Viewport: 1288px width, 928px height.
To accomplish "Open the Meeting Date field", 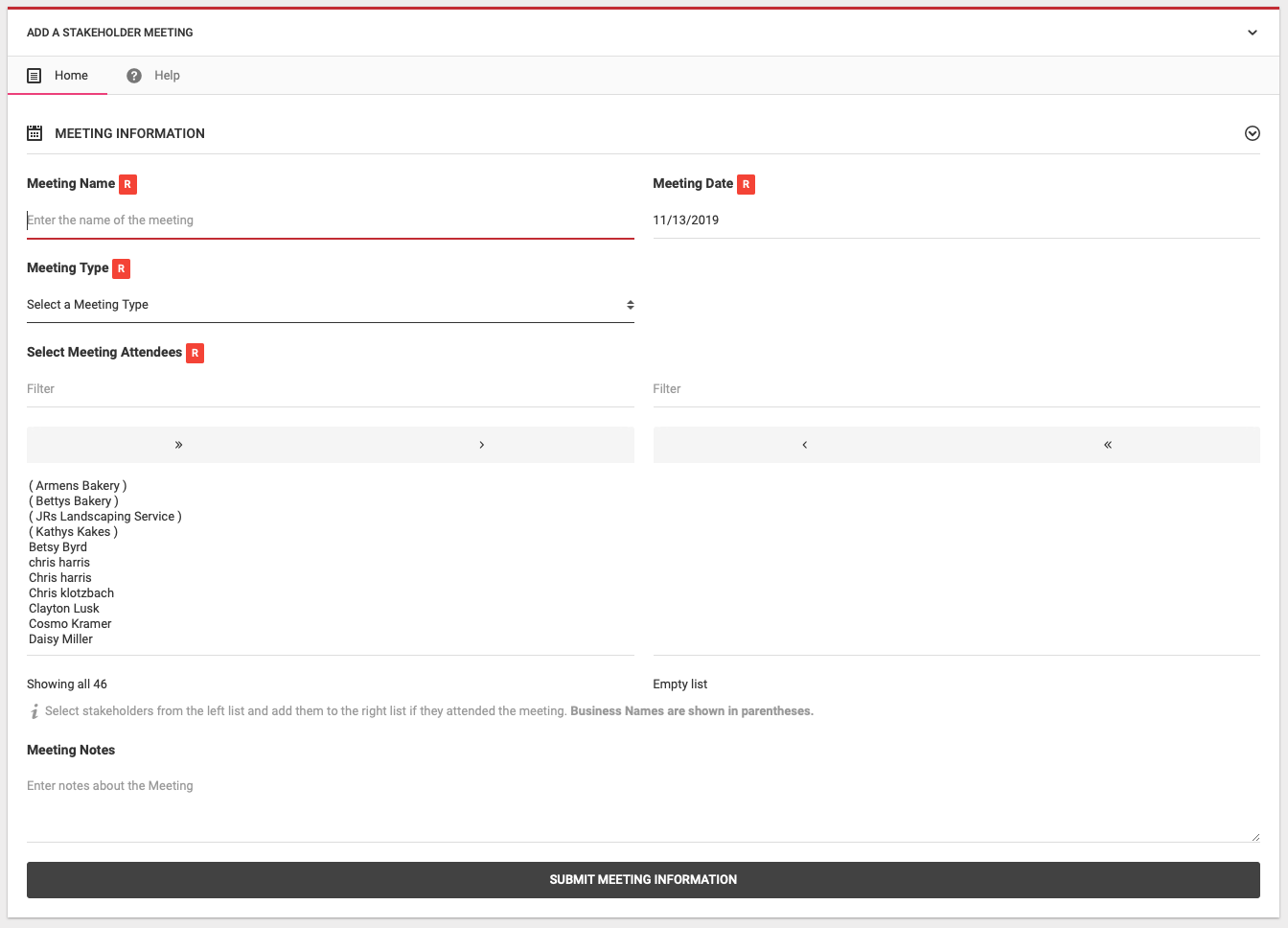I will tap(955, 220).
